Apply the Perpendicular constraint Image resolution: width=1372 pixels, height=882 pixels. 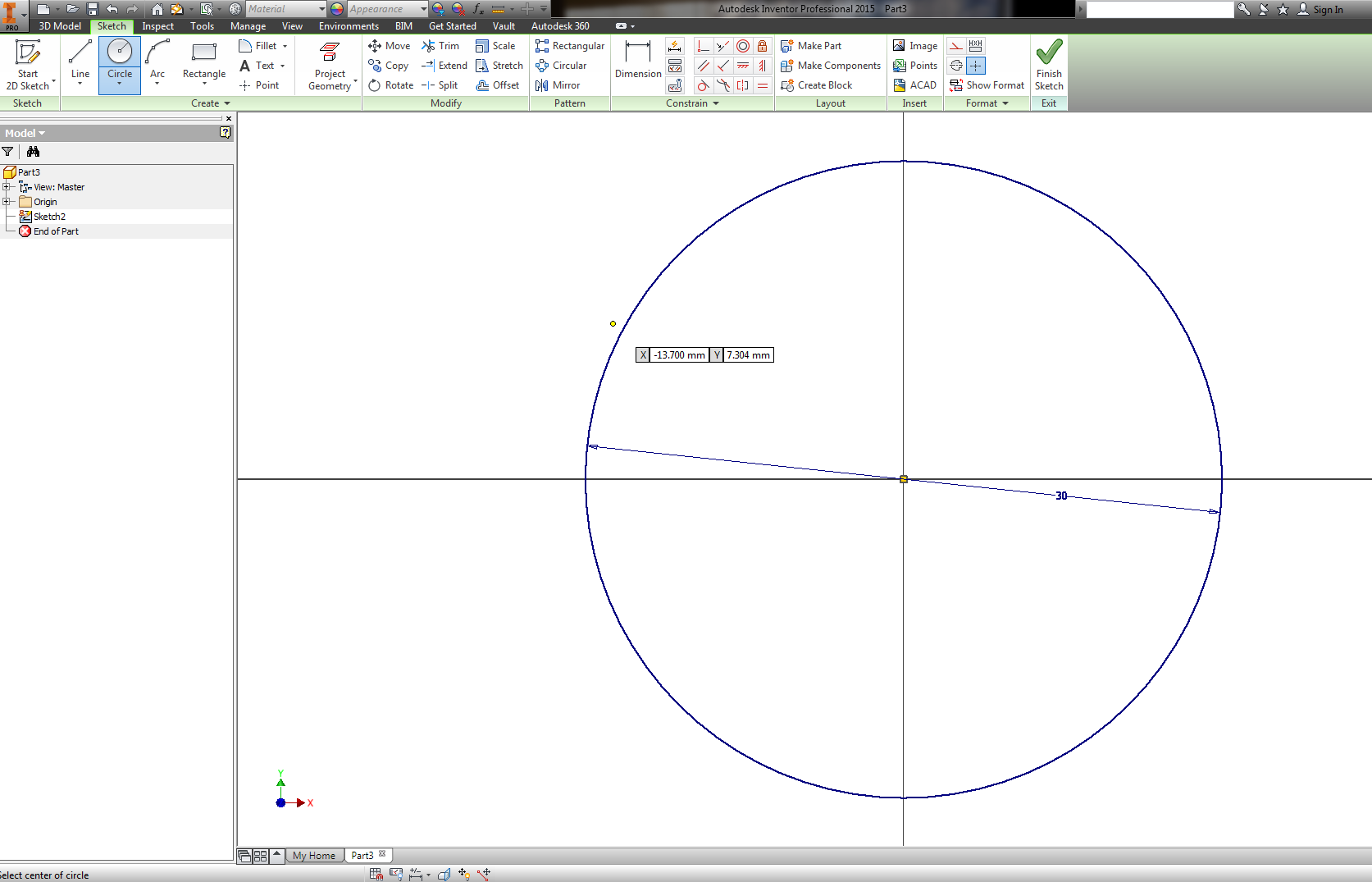[x=723, y=66]
